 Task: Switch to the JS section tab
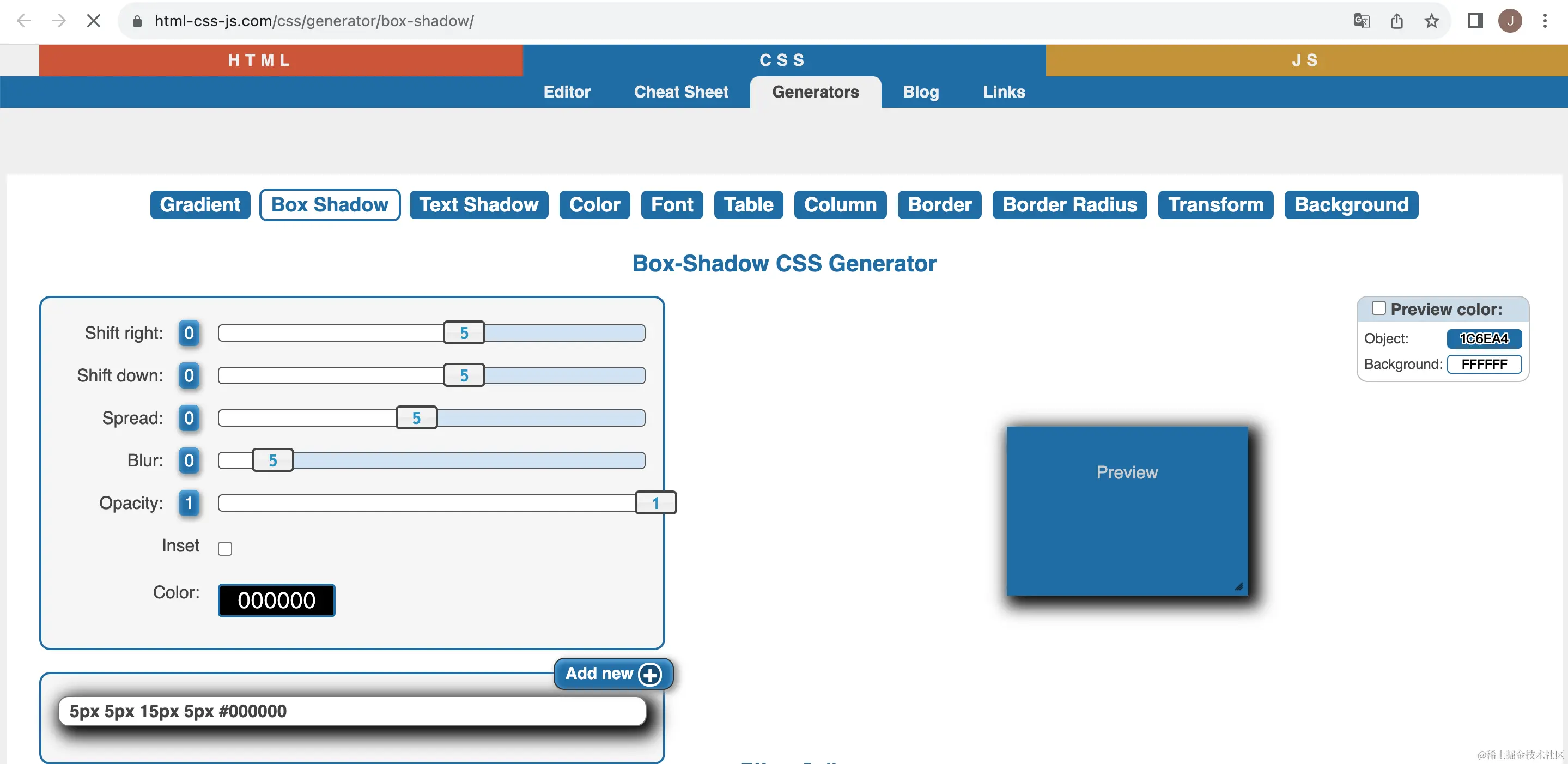1305,60
